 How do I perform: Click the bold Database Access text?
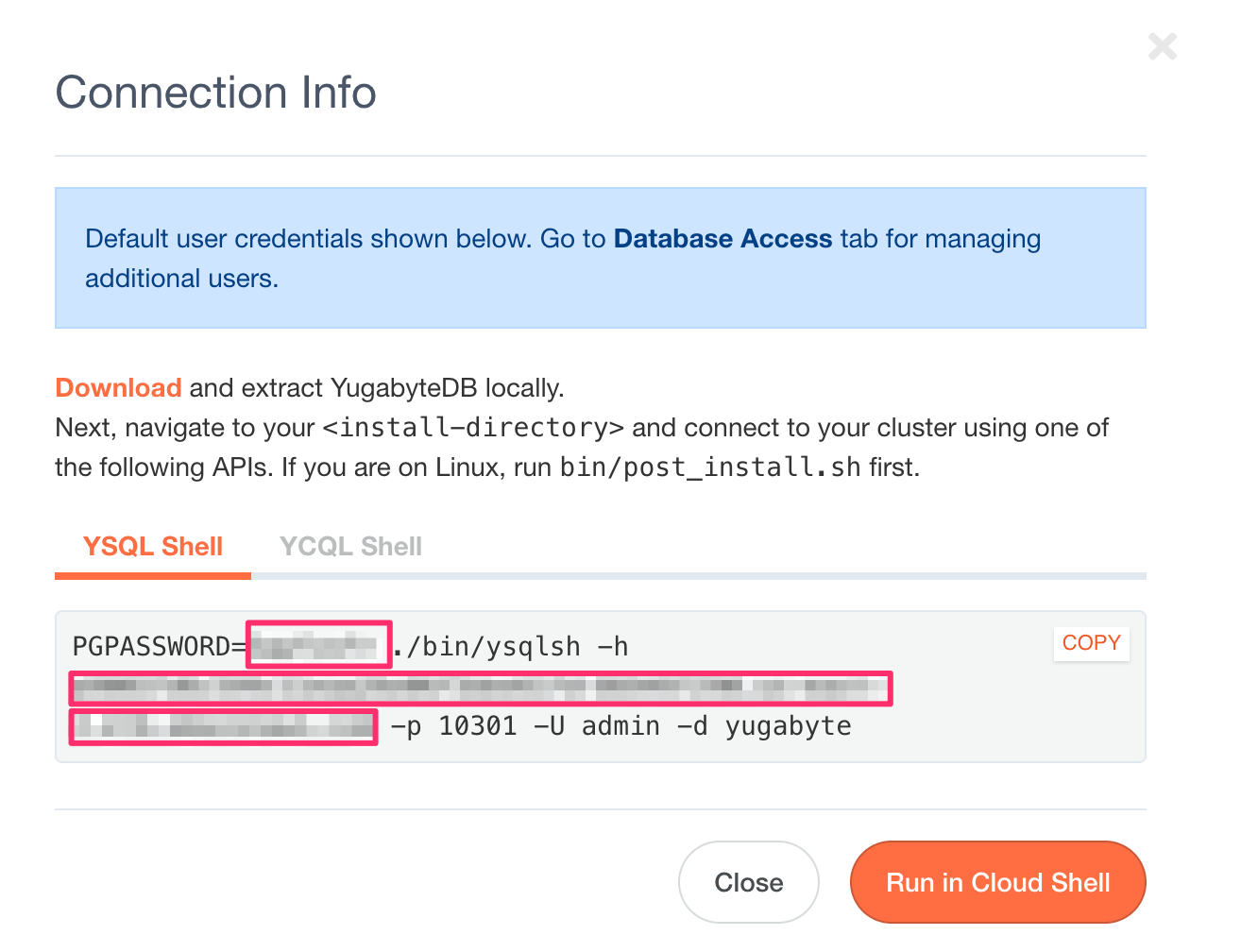pos(722,239)
